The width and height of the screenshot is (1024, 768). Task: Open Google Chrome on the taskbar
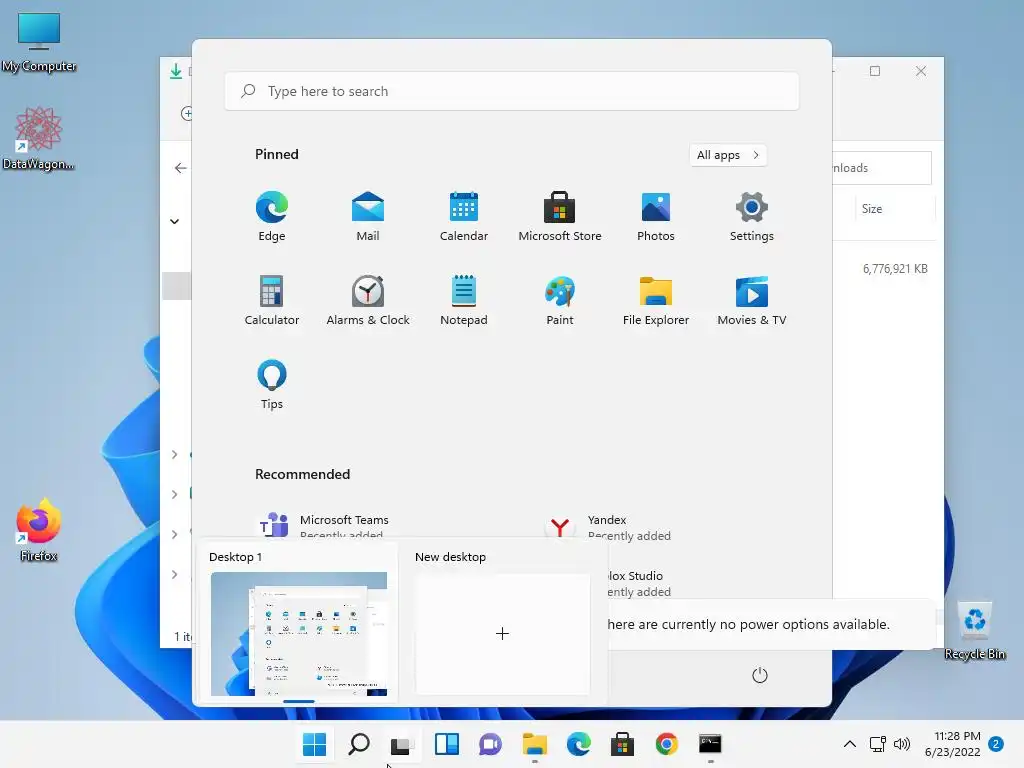(x=667, y=744)
